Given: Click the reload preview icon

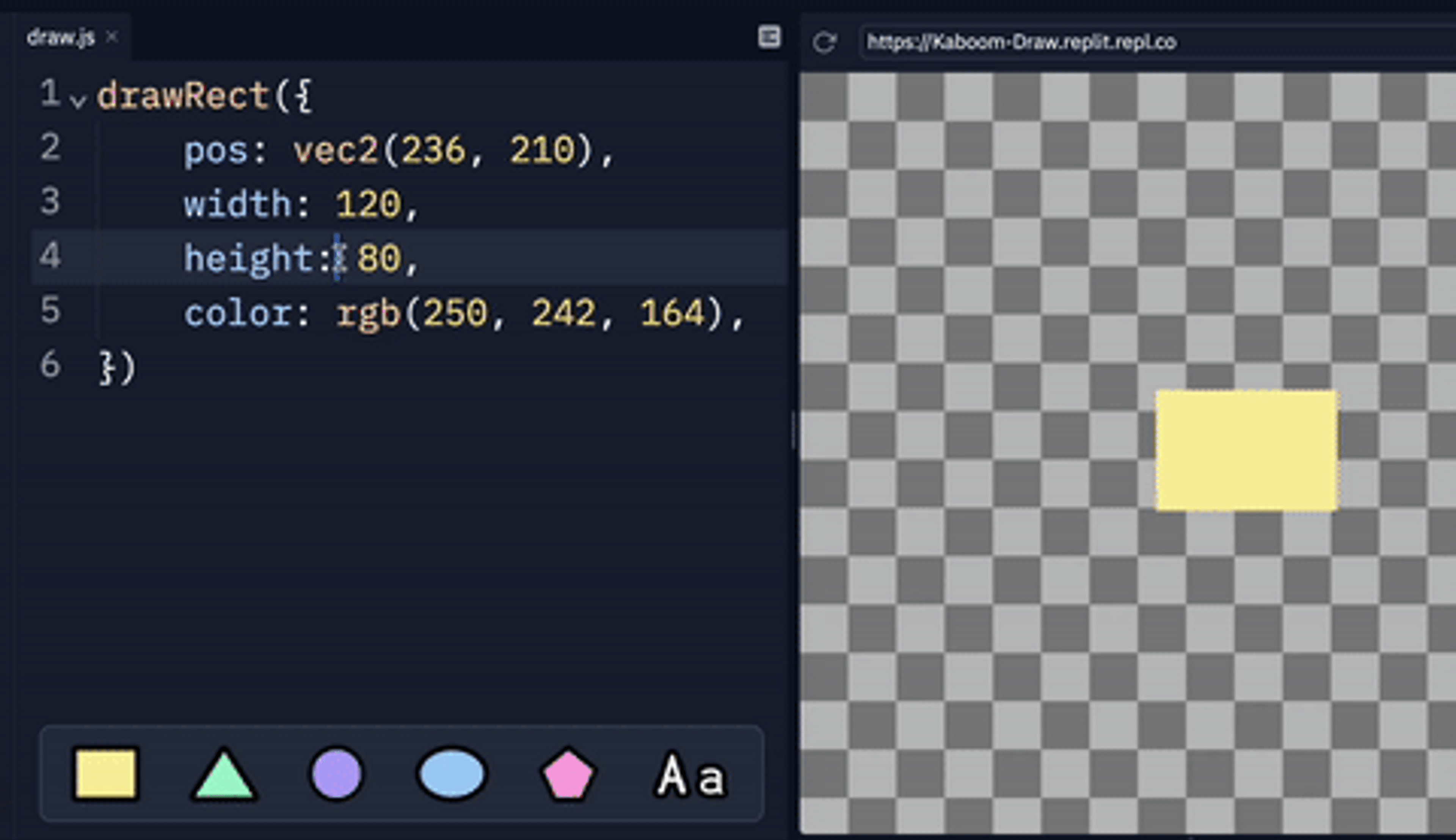Looking at the screenshot, I should [824, 42].
